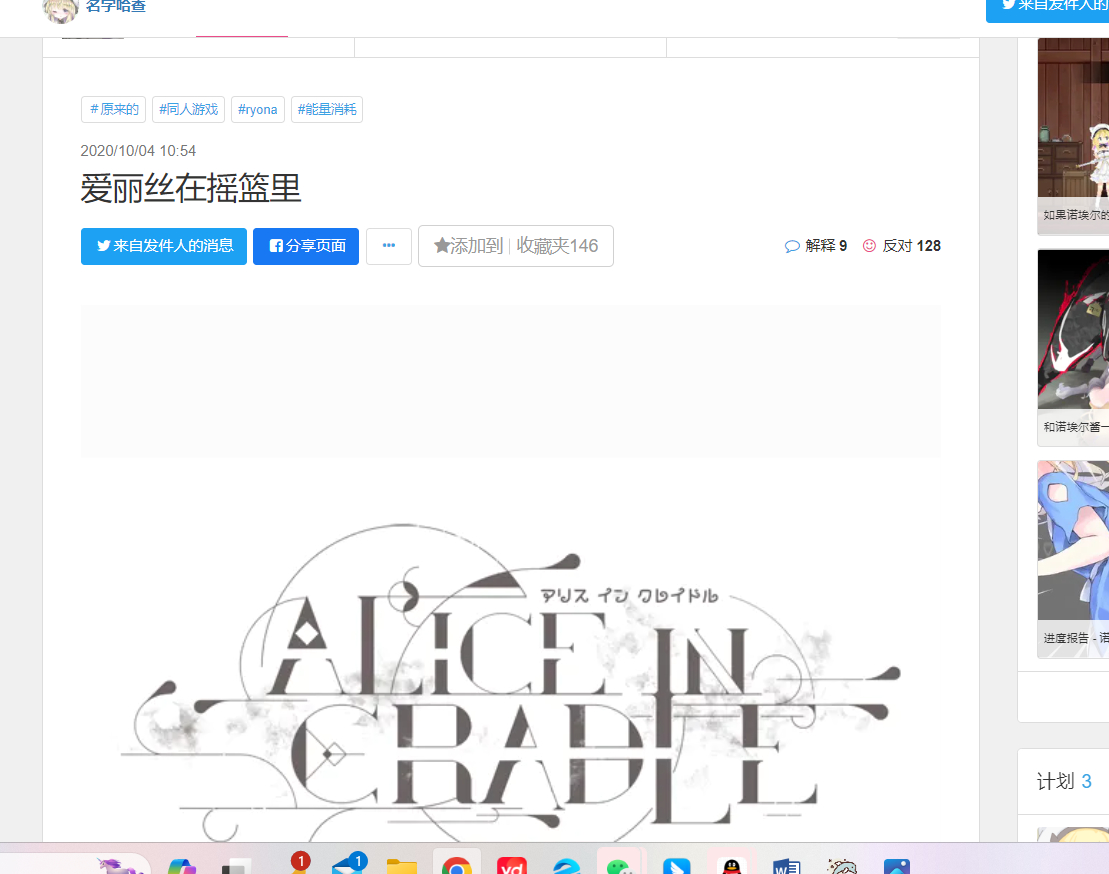Open WeChat from the taskbar
The image size is (1109, 874).
pos(620,866)
